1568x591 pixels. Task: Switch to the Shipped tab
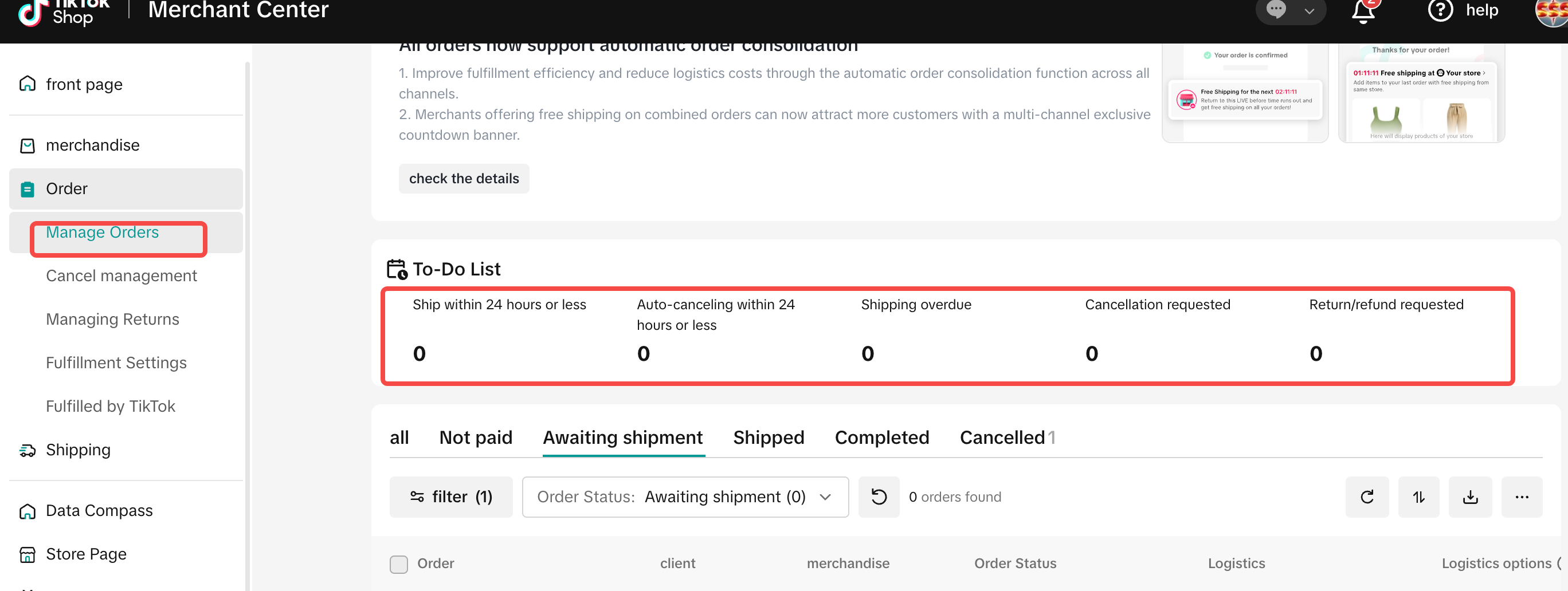tap(768, 437)
